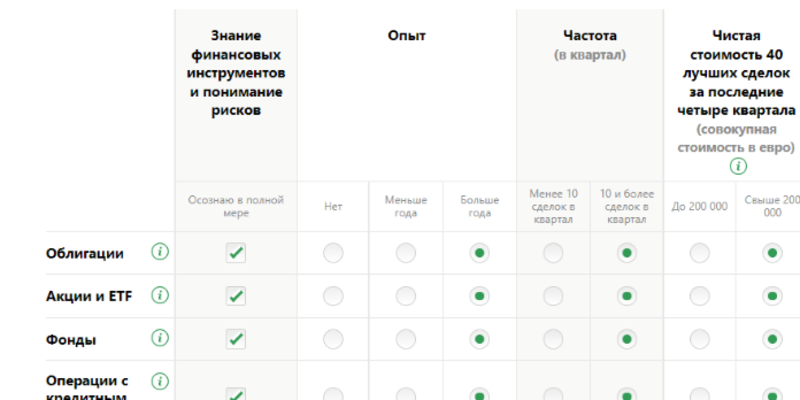
Task: Click info icon beside Операции с кредитным
Action: (x=160, y=382)
